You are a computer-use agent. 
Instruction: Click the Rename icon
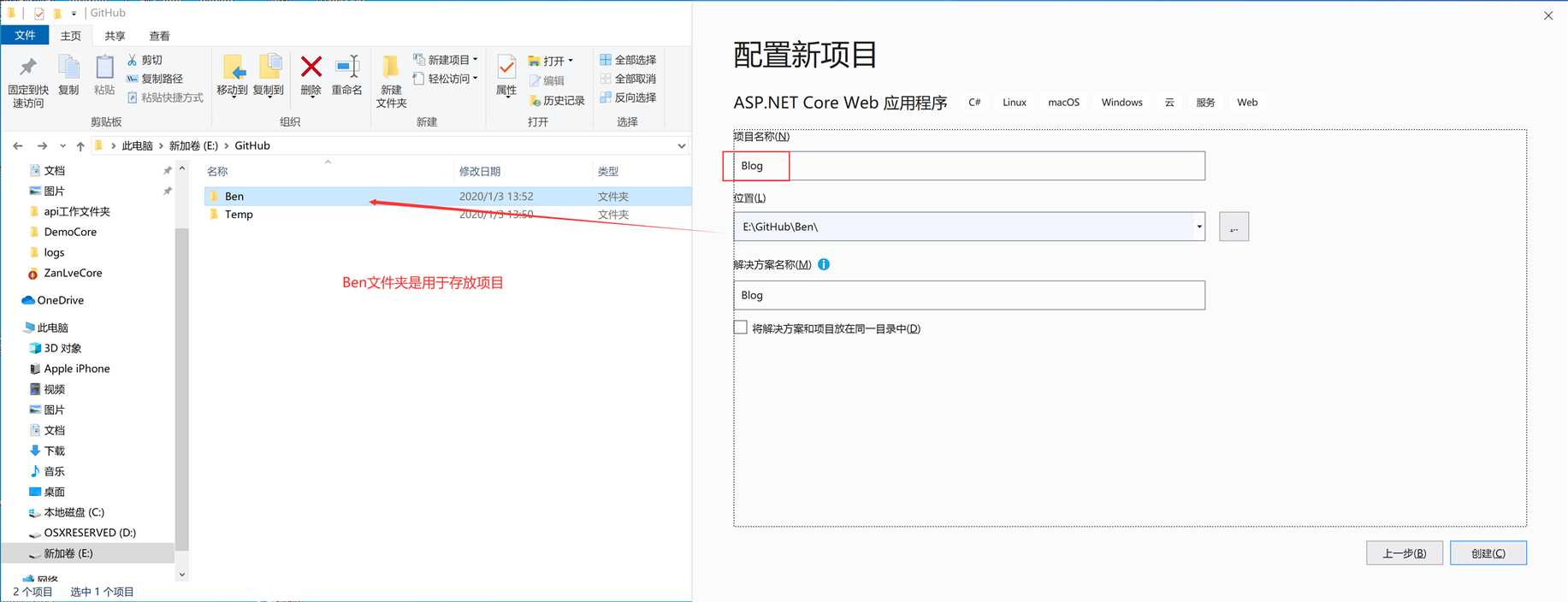[x=346, y=67]
